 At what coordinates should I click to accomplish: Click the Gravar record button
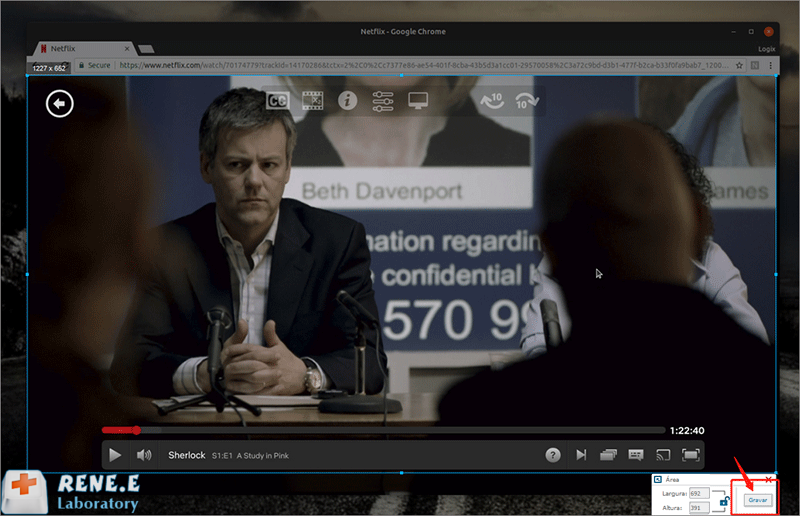pyautogui.click(x=757, y=500)
